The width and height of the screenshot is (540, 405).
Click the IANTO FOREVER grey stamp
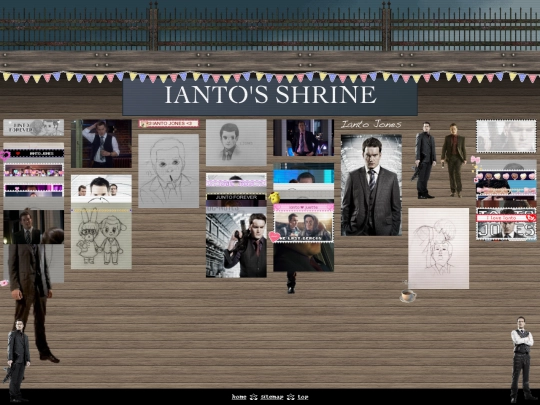pos(33,127)
